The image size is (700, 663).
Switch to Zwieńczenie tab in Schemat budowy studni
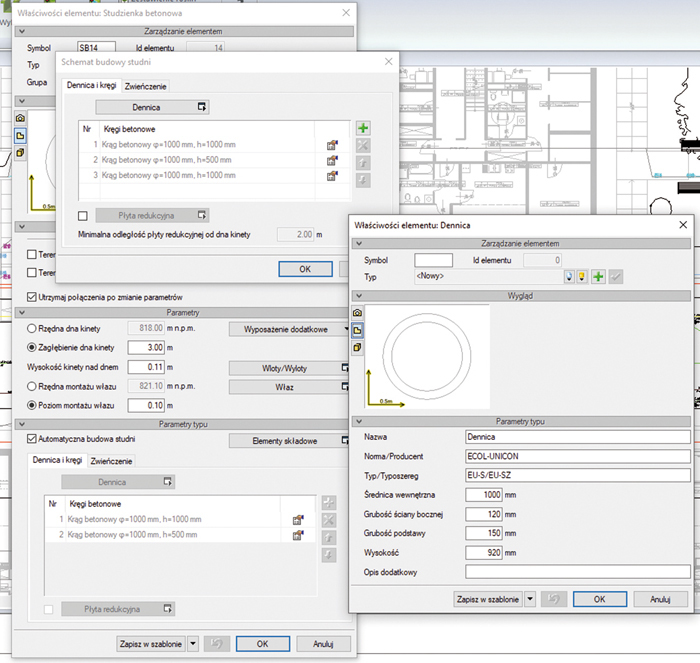point(146,87)
